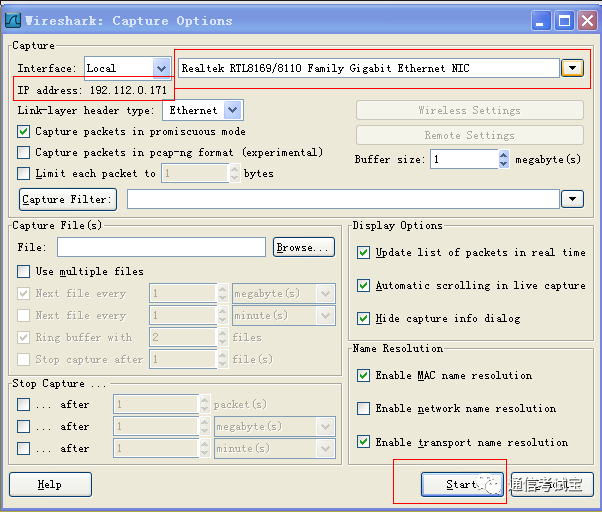Click the Start button
602x512 pixels.
(462, 484)
